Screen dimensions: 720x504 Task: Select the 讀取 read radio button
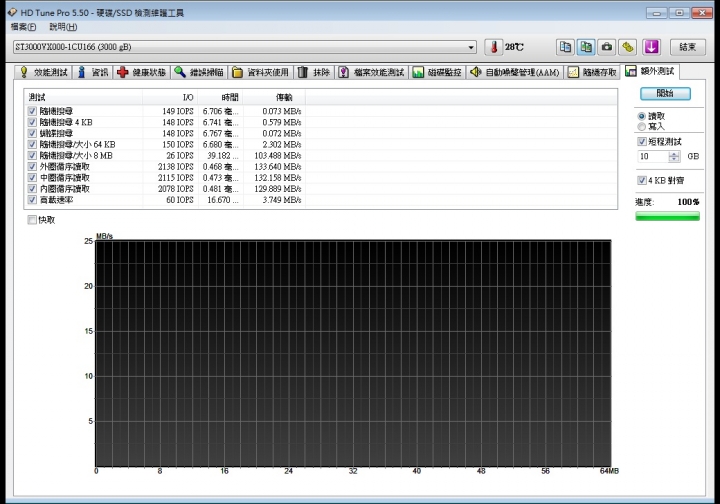(x=641, y=116)
